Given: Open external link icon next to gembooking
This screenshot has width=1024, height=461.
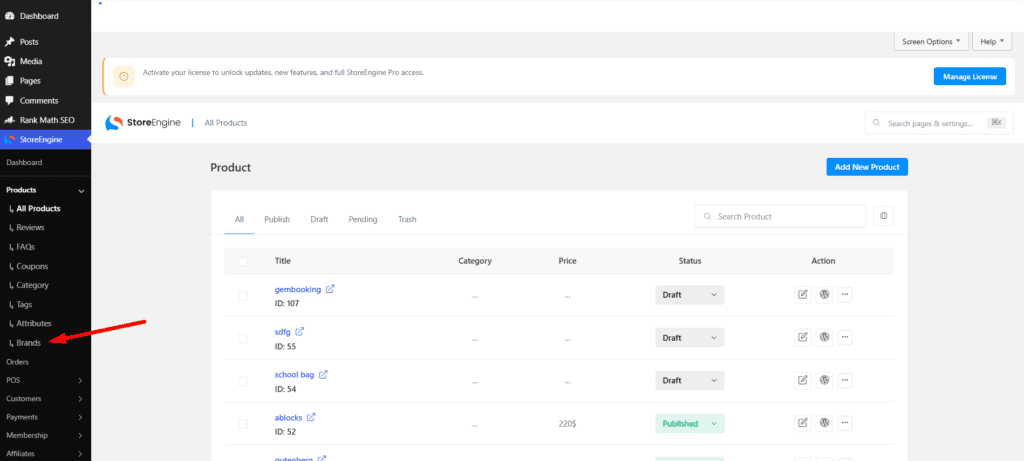Looking at the screenshot, I should (330, 289).
